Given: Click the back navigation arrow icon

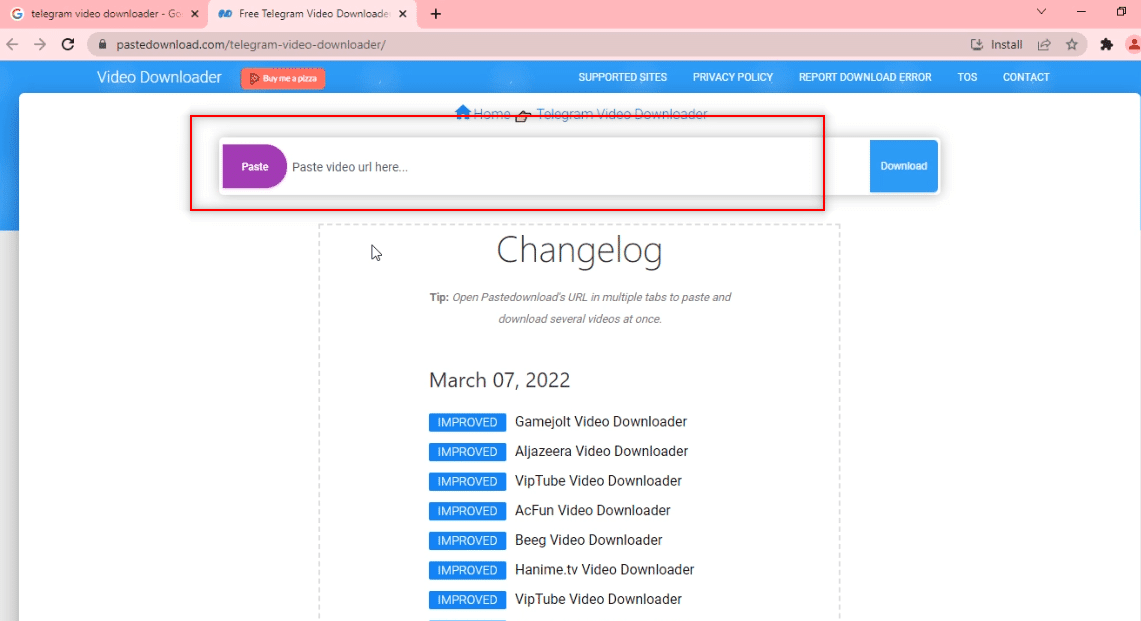Looking at the screenshot, I should tap(11, 44).
